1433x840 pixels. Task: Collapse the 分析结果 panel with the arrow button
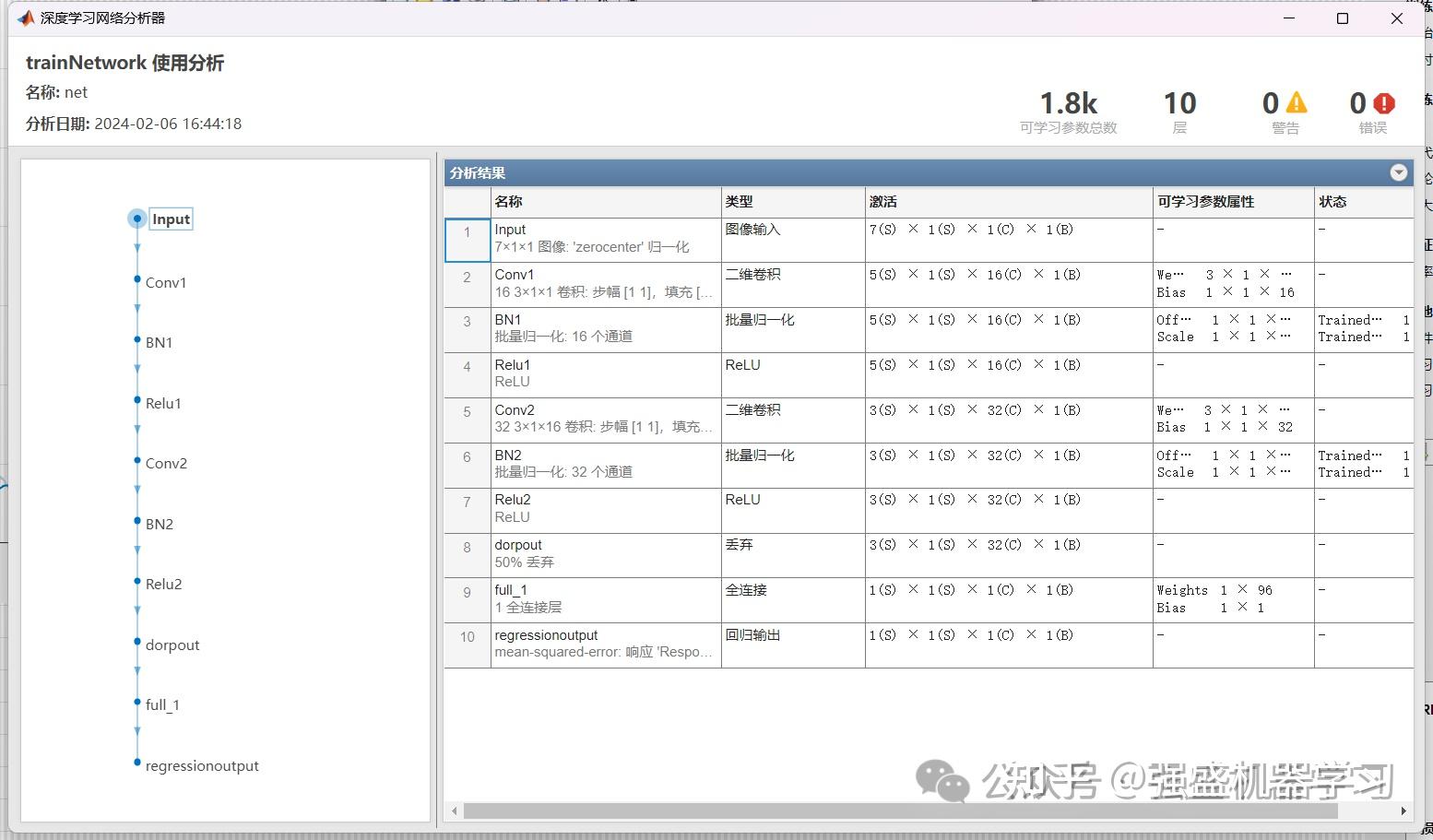tap(1399, 172)
